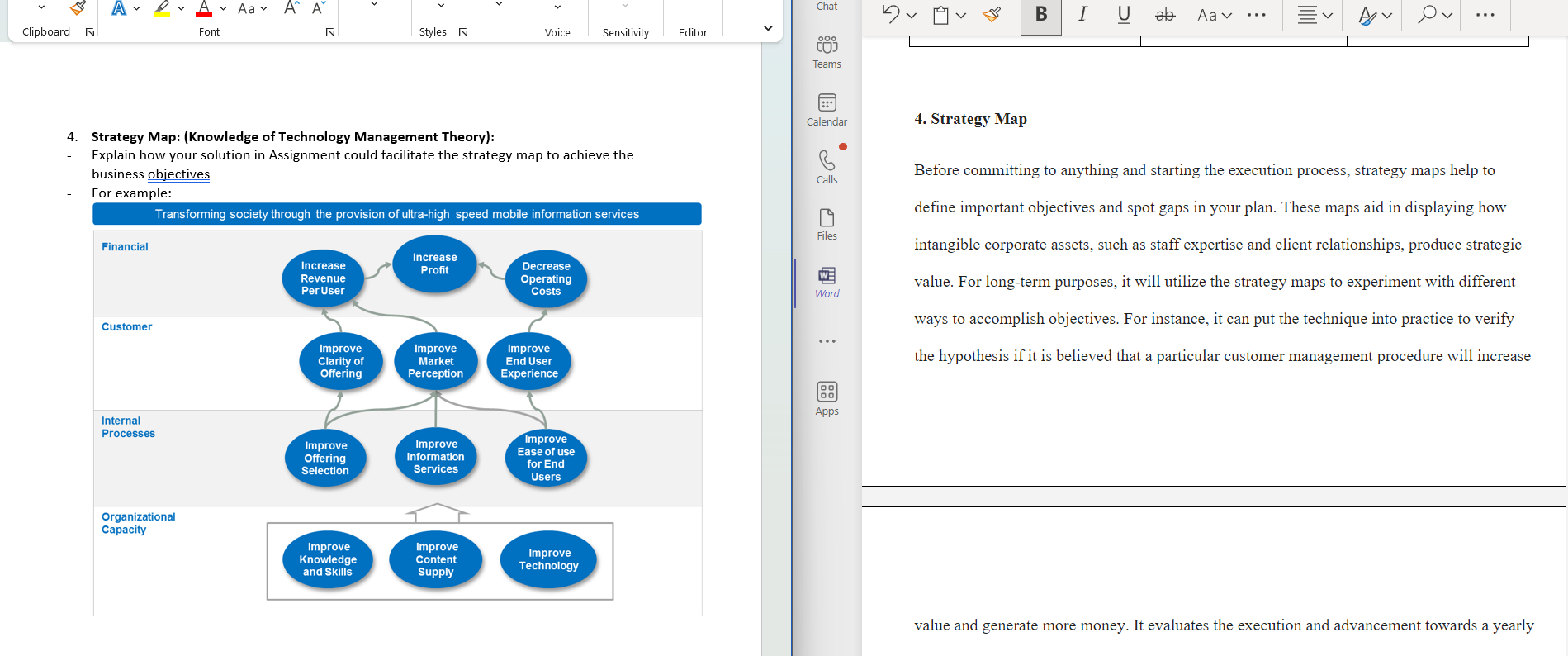The image size is (1568, 656).
Task: Click the "Improve Technology" oval in the diagram
Action: point(548,559)
